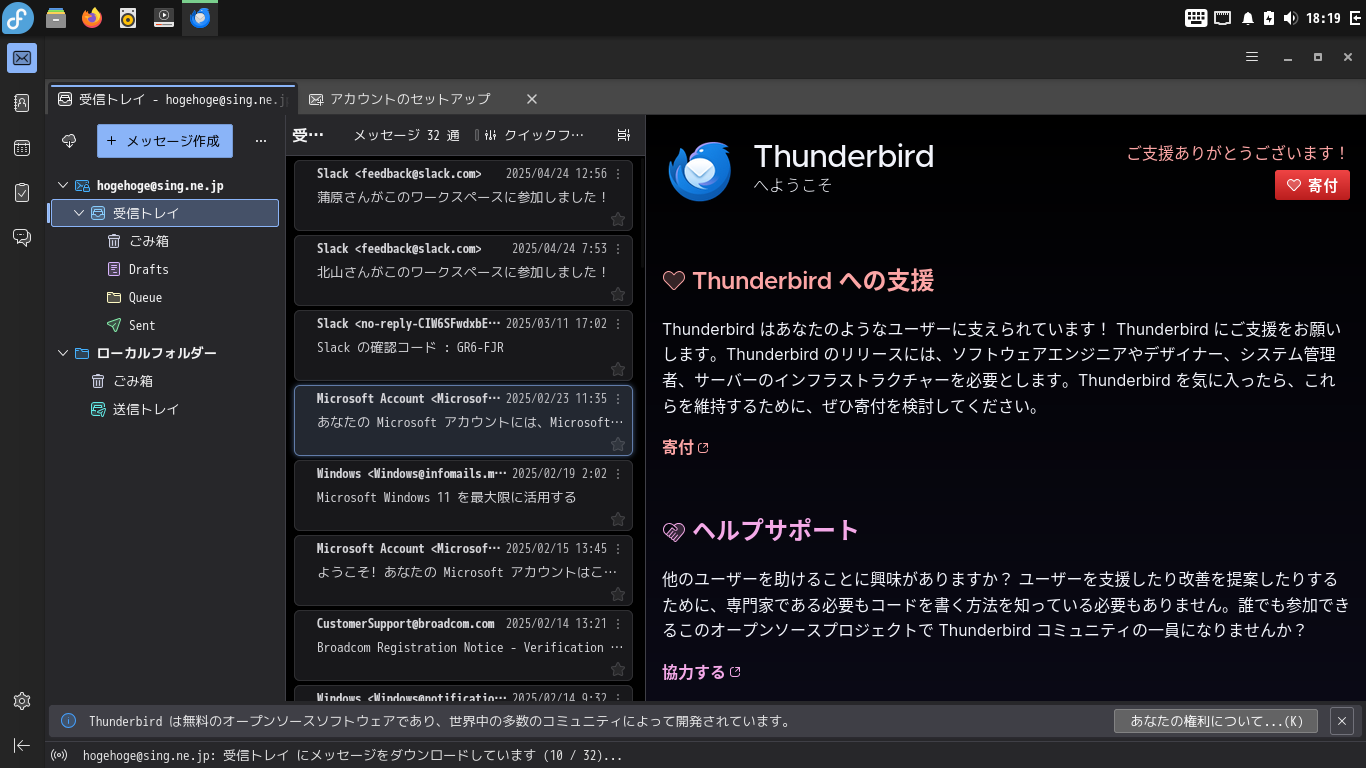The image size is (1366, 768).
Task: Click the volume icon in system tray
Action: pyautogui.click(x=1291, y=18)
